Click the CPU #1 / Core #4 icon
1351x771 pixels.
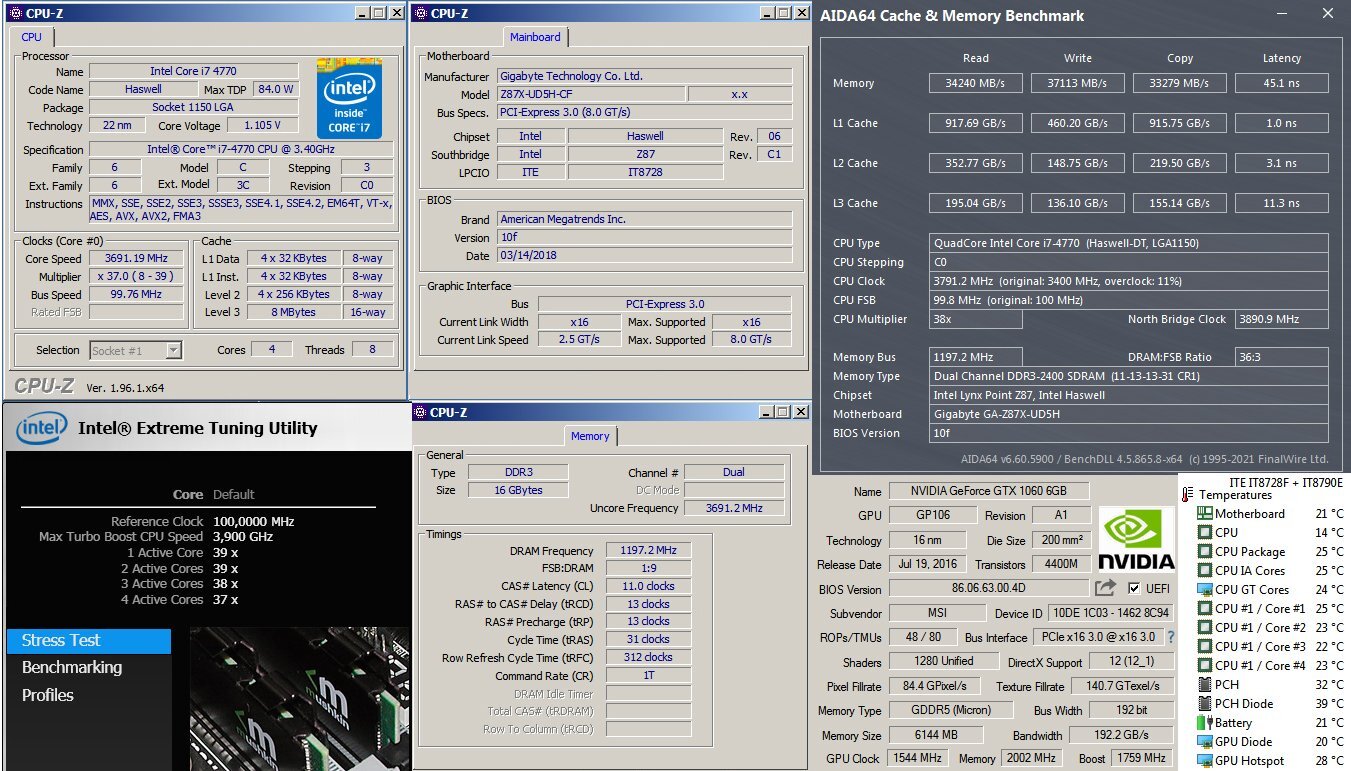[x=1205, y=666]
